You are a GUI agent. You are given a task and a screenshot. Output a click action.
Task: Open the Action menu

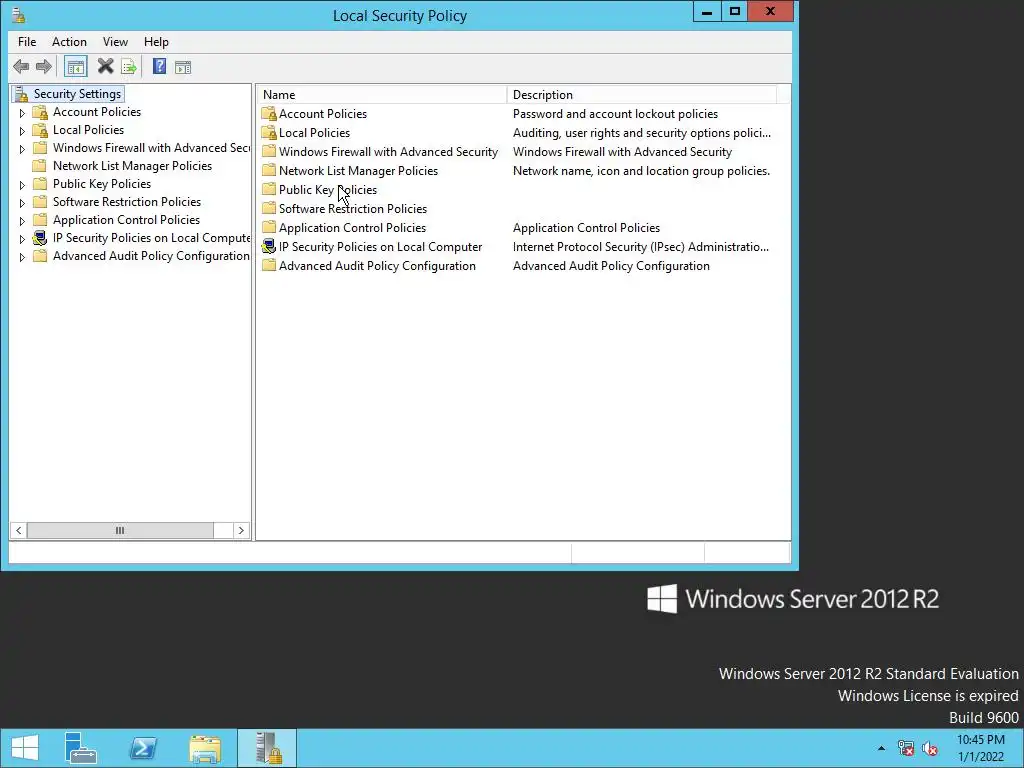point(69,42)
